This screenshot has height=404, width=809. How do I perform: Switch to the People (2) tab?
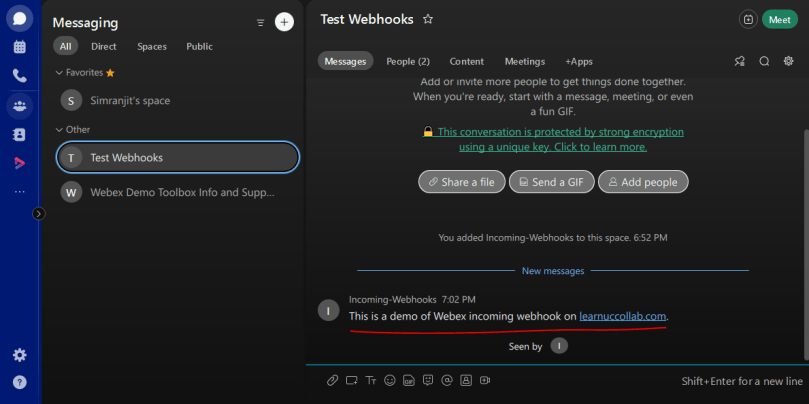[x=408, y=61]
